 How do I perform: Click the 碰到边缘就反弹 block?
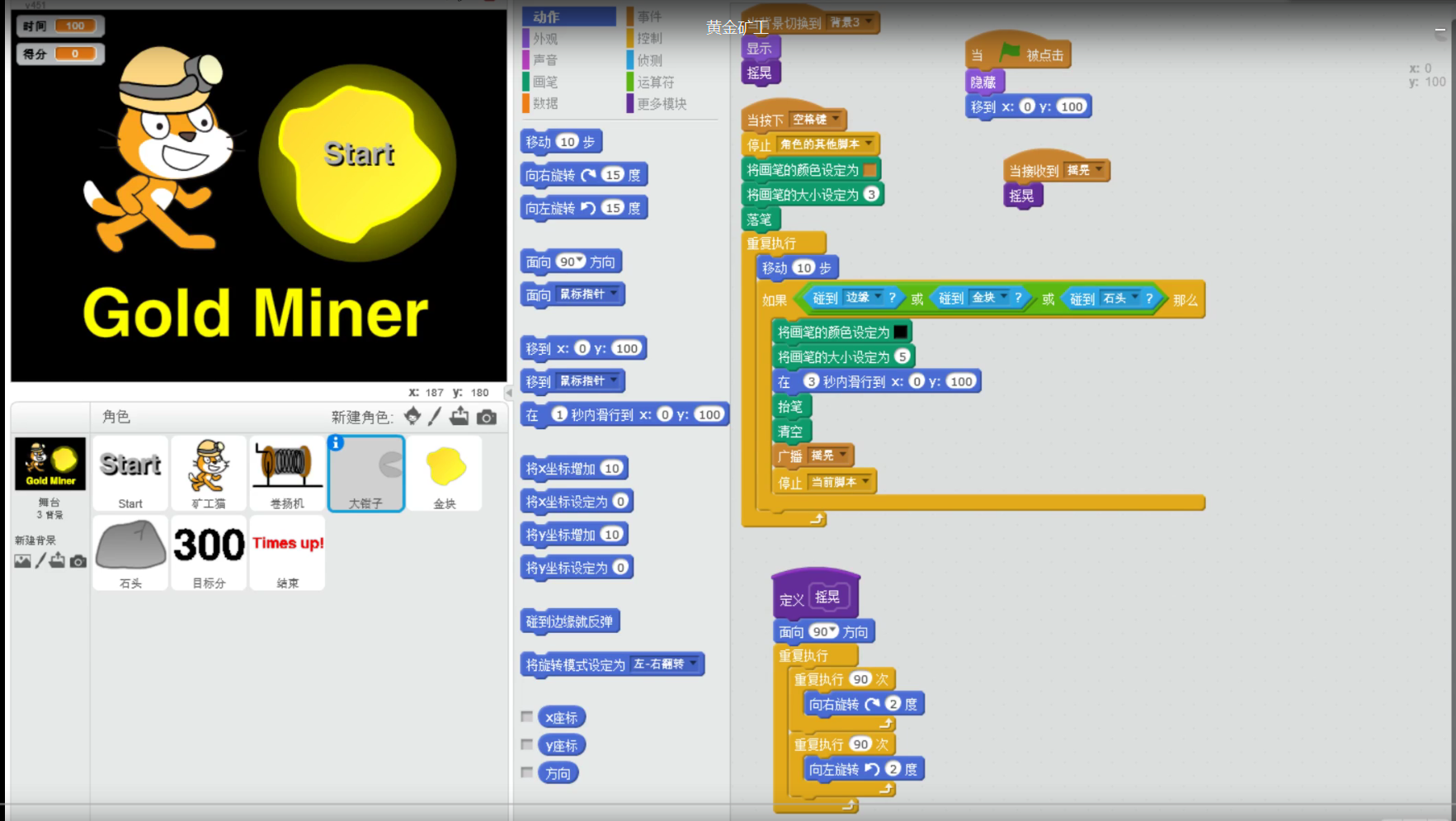569,621
